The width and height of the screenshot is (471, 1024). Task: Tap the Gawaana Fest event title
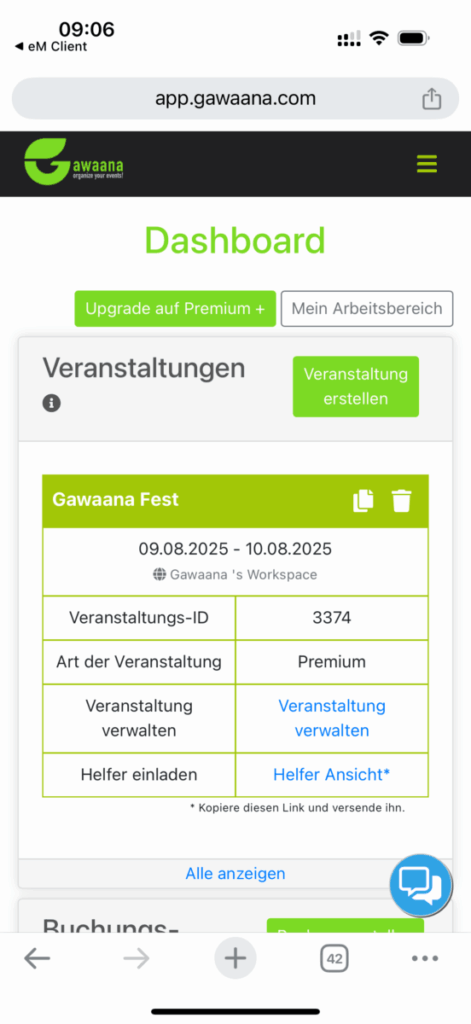click(116, 500)
